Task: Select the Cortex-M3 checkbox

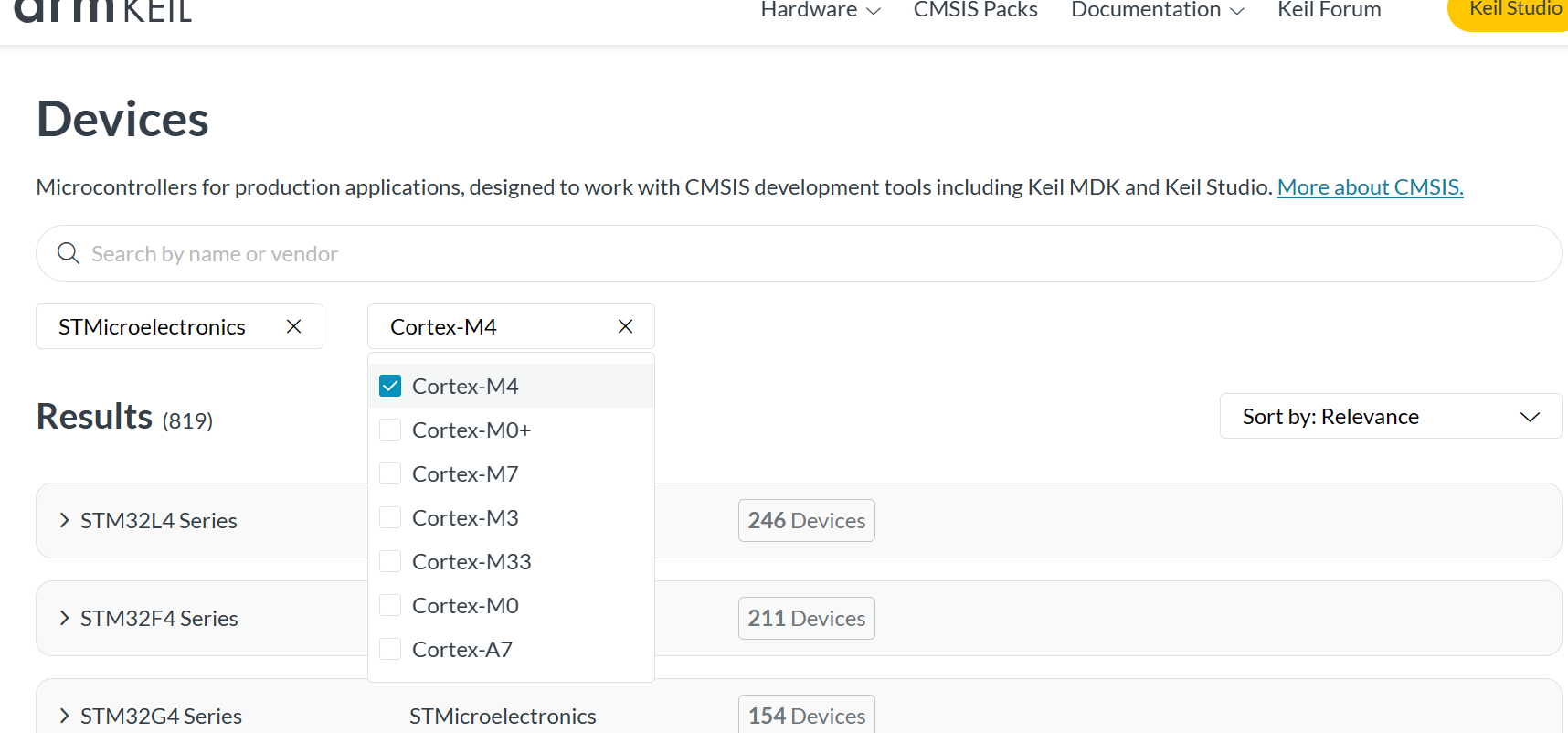Action: [x=390, y=517]
